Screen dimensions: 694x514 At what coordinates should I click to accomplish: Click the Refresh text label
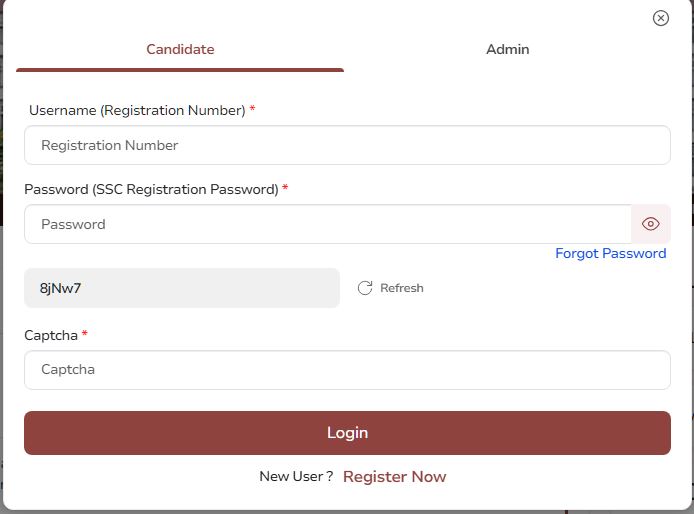pos(402,288)
